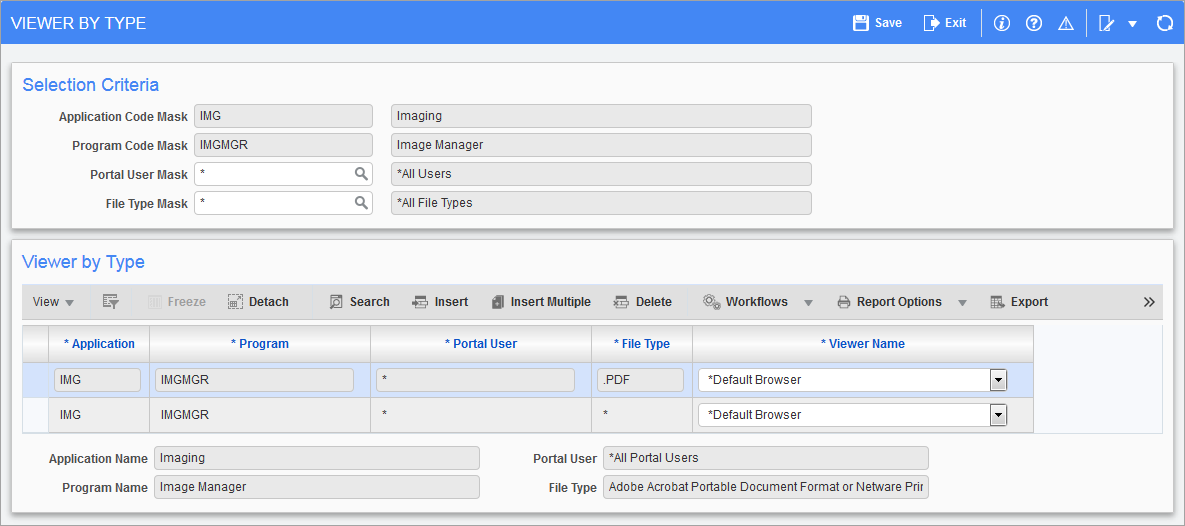Click the Detach table button

[x=258, y=302]
